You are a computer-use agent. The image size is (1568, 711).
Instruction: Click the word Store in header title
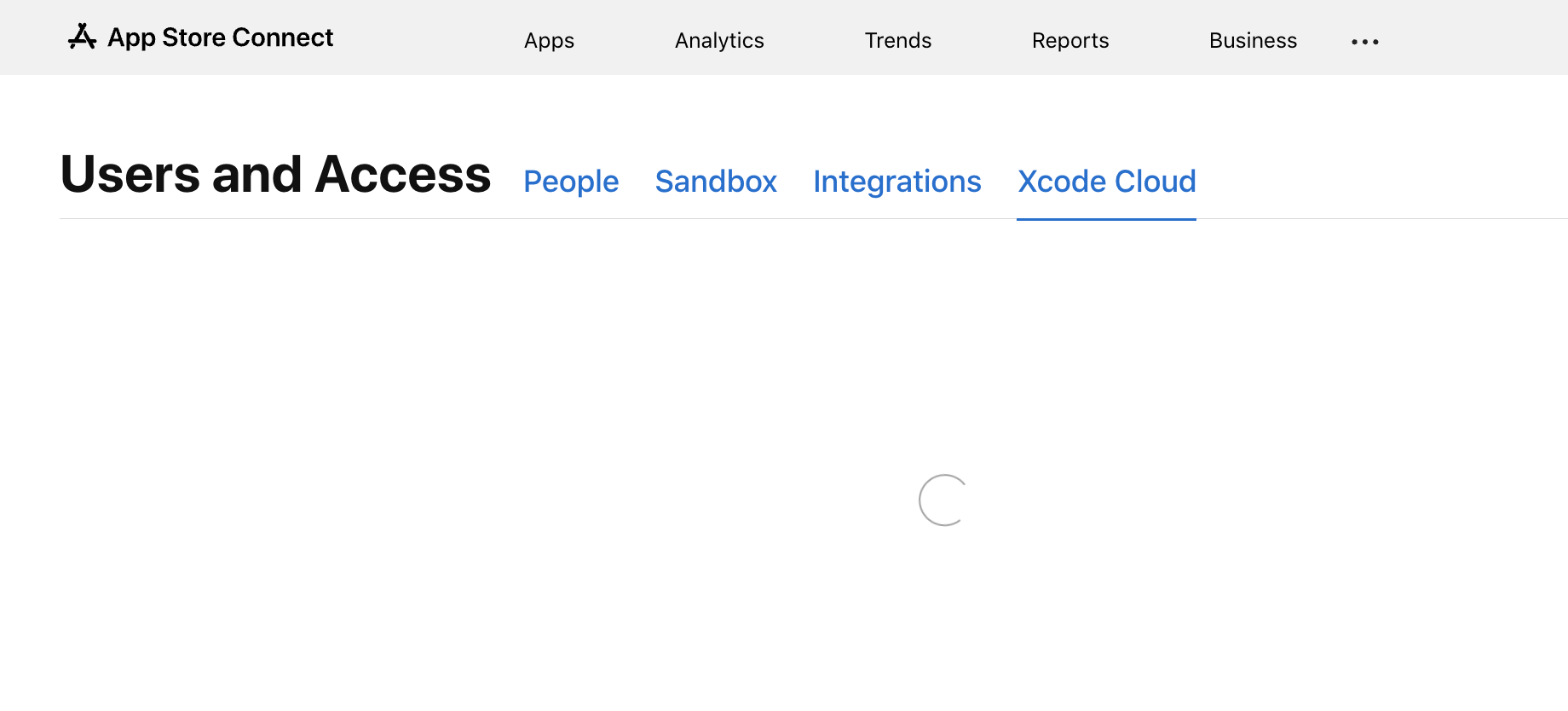click(x=193, y=38)
